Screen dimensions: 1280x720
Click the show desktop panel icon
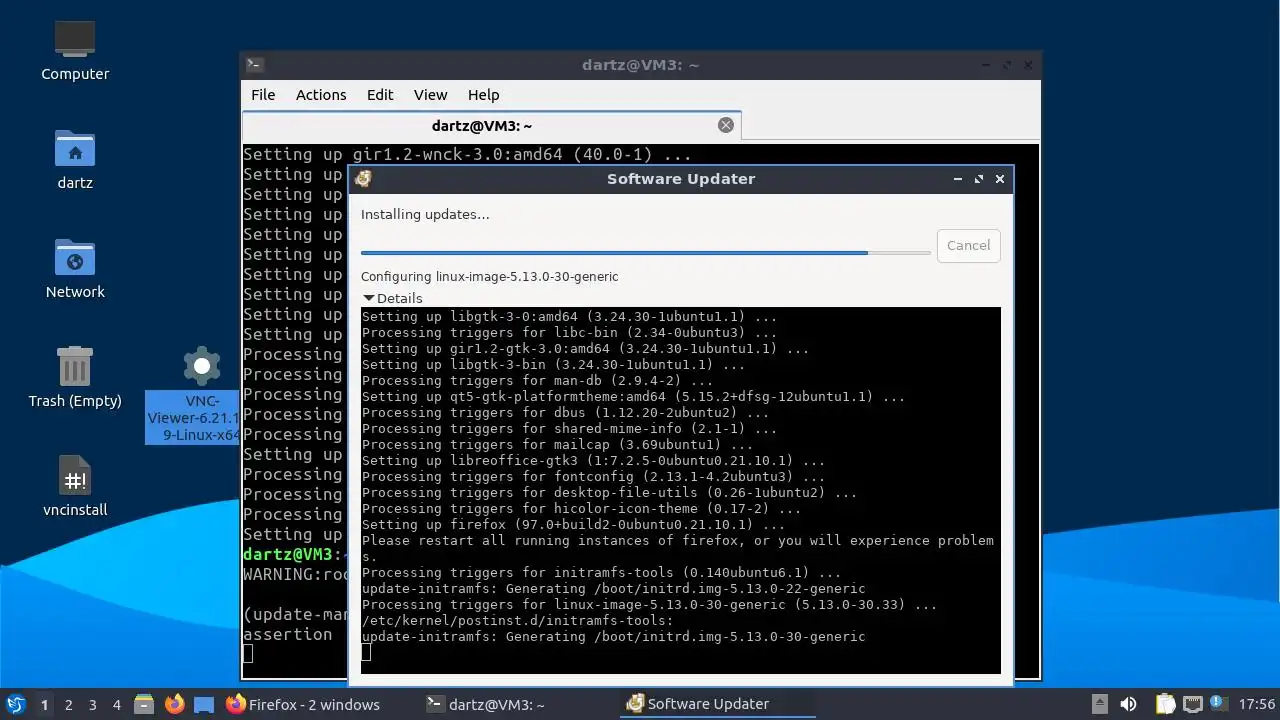[204, 705]
